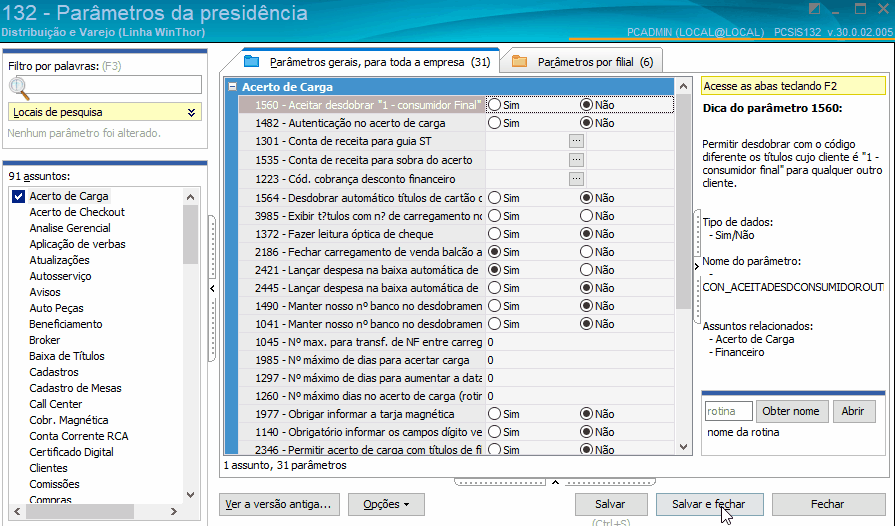This screenshot has height=526, width=895.
Task: Select Sim for 2445 Lançar despesa na baixa
Action: [x=494, y=288]
